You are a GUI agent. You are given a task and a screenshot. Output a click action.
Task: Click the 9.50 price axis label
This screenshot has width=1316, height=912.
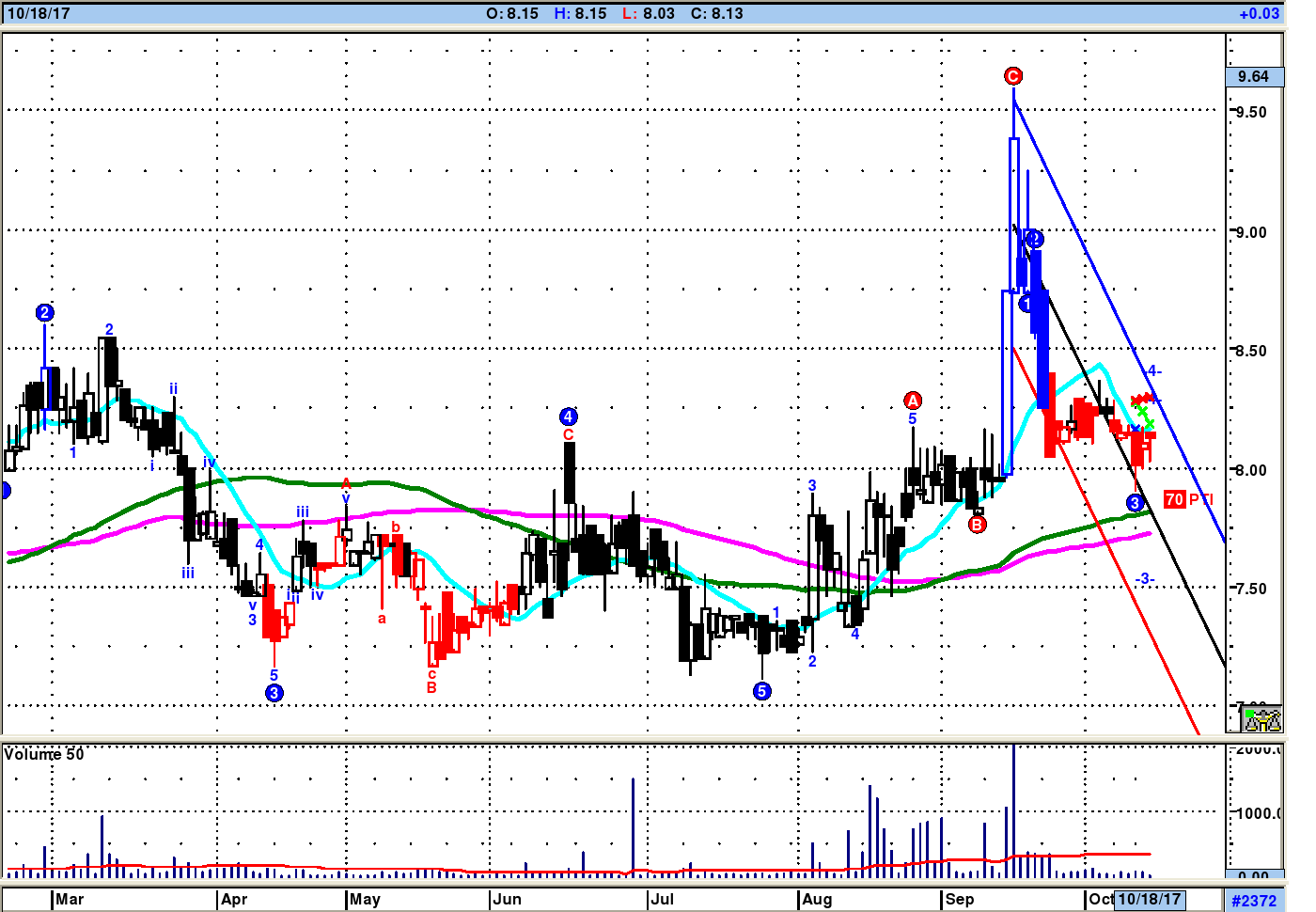1251,112
